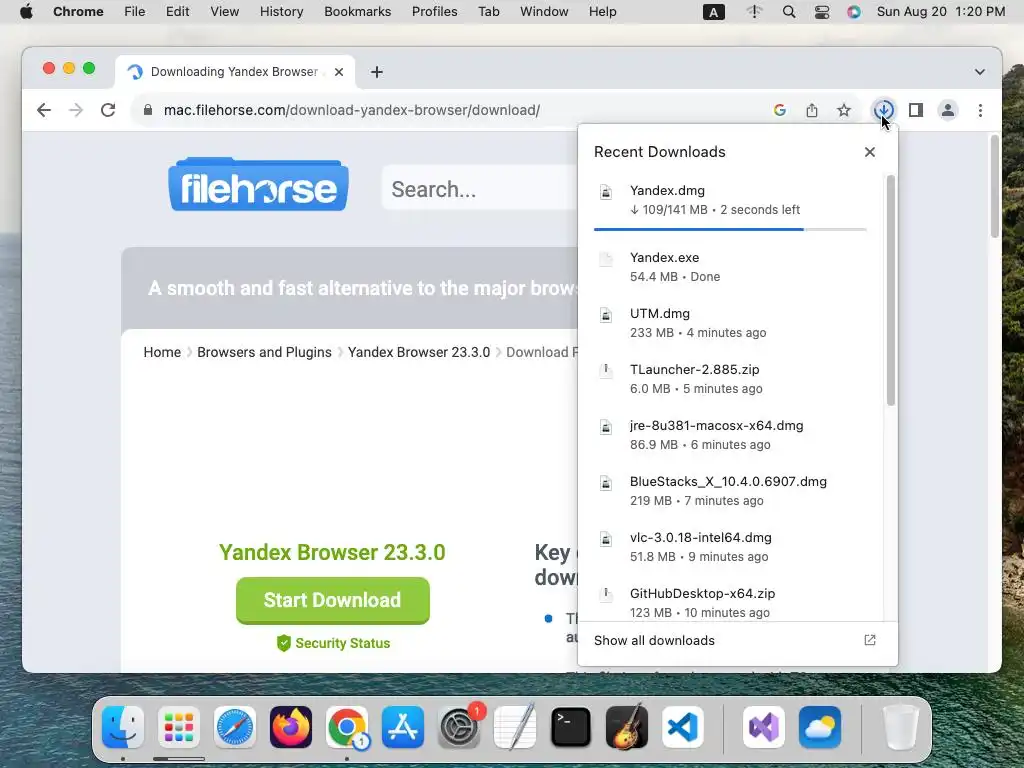Close the Downloading Yandex Browser tab
The width and height of the screenshot is (1024, 768).
pyautogui.click(x=339, y=72)
